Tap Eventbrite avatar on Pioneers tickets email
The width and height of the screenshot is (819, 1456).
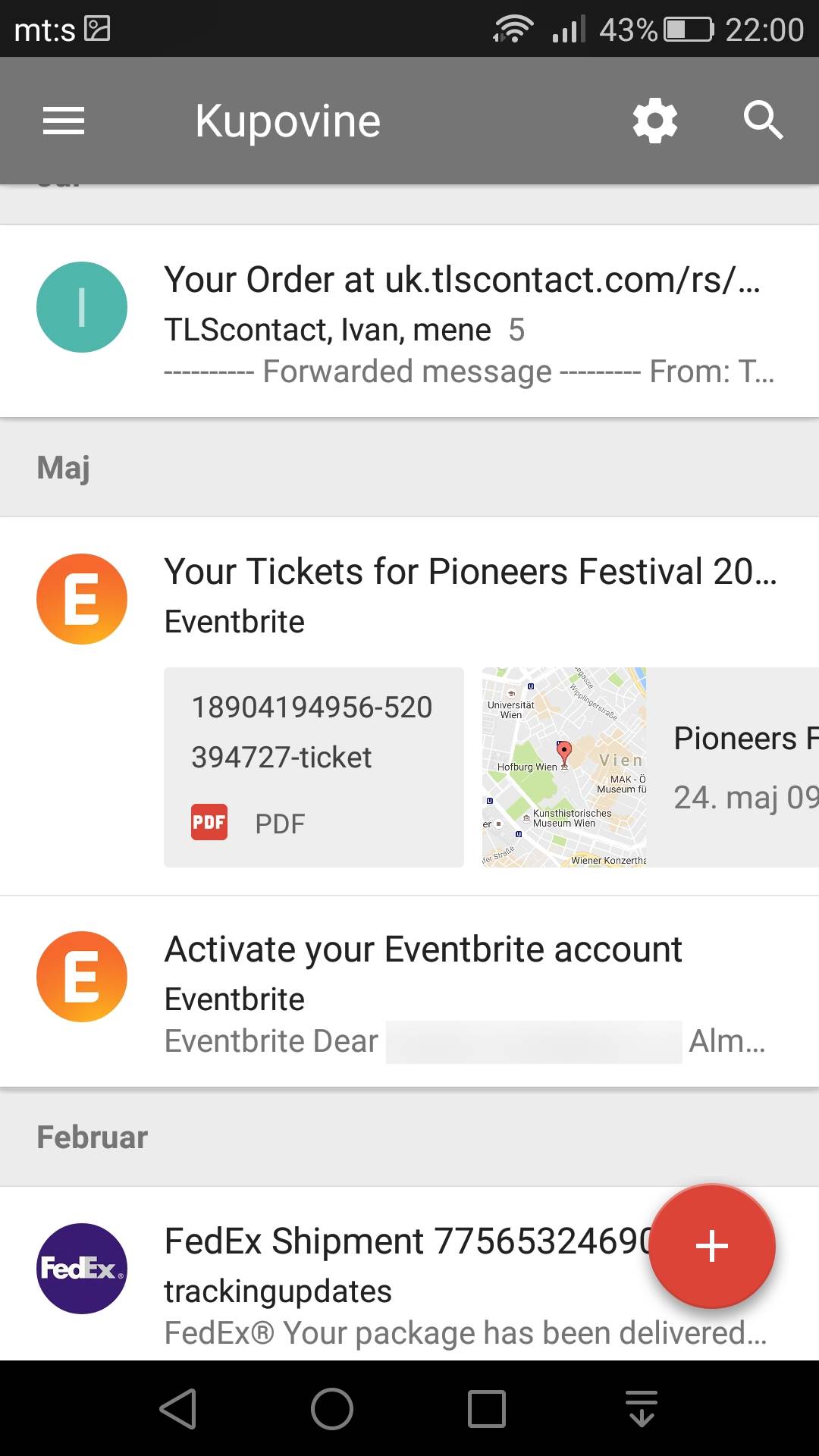82,599
